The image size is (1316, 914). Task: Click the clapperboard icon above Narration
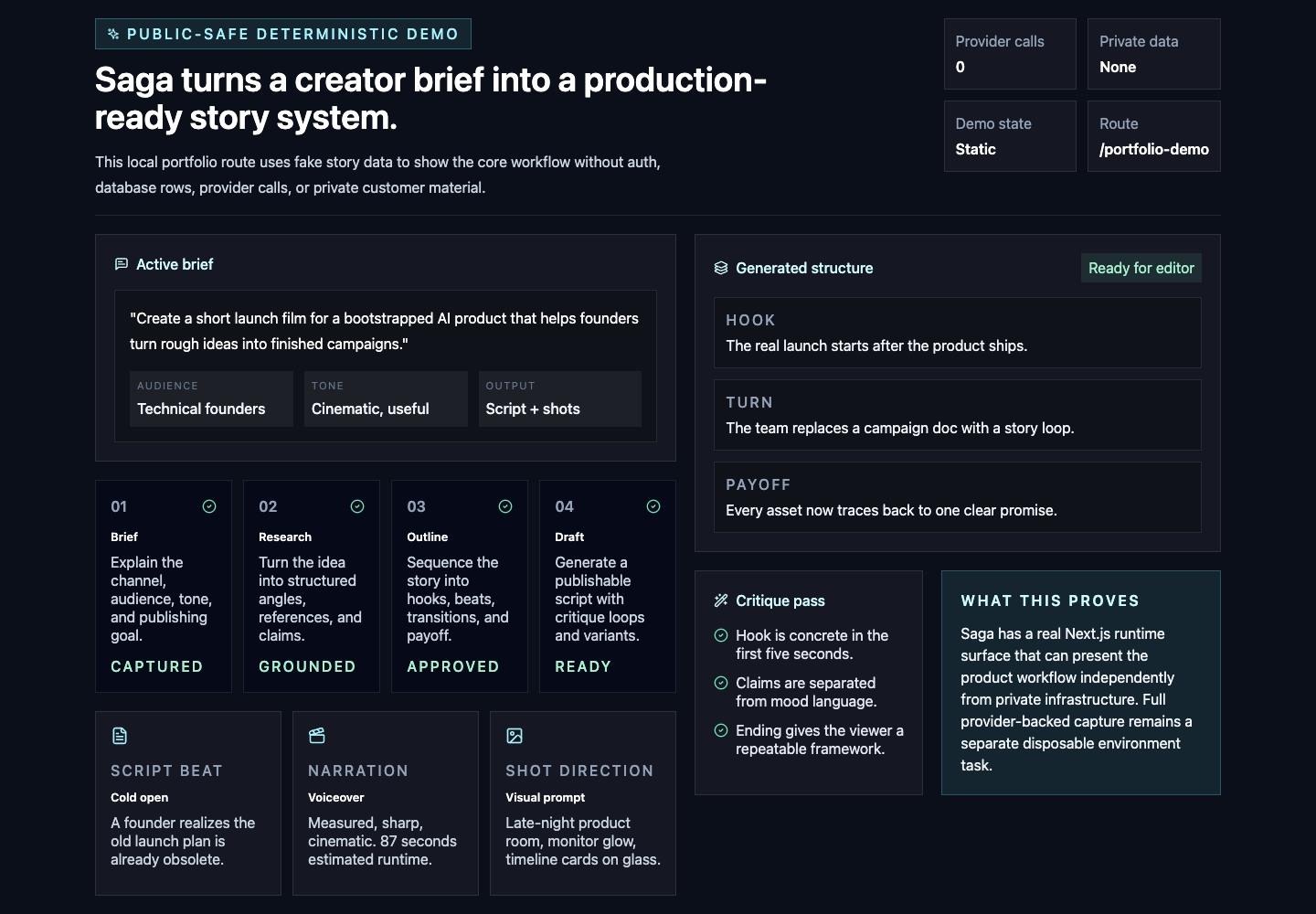(x=317, y=736)
